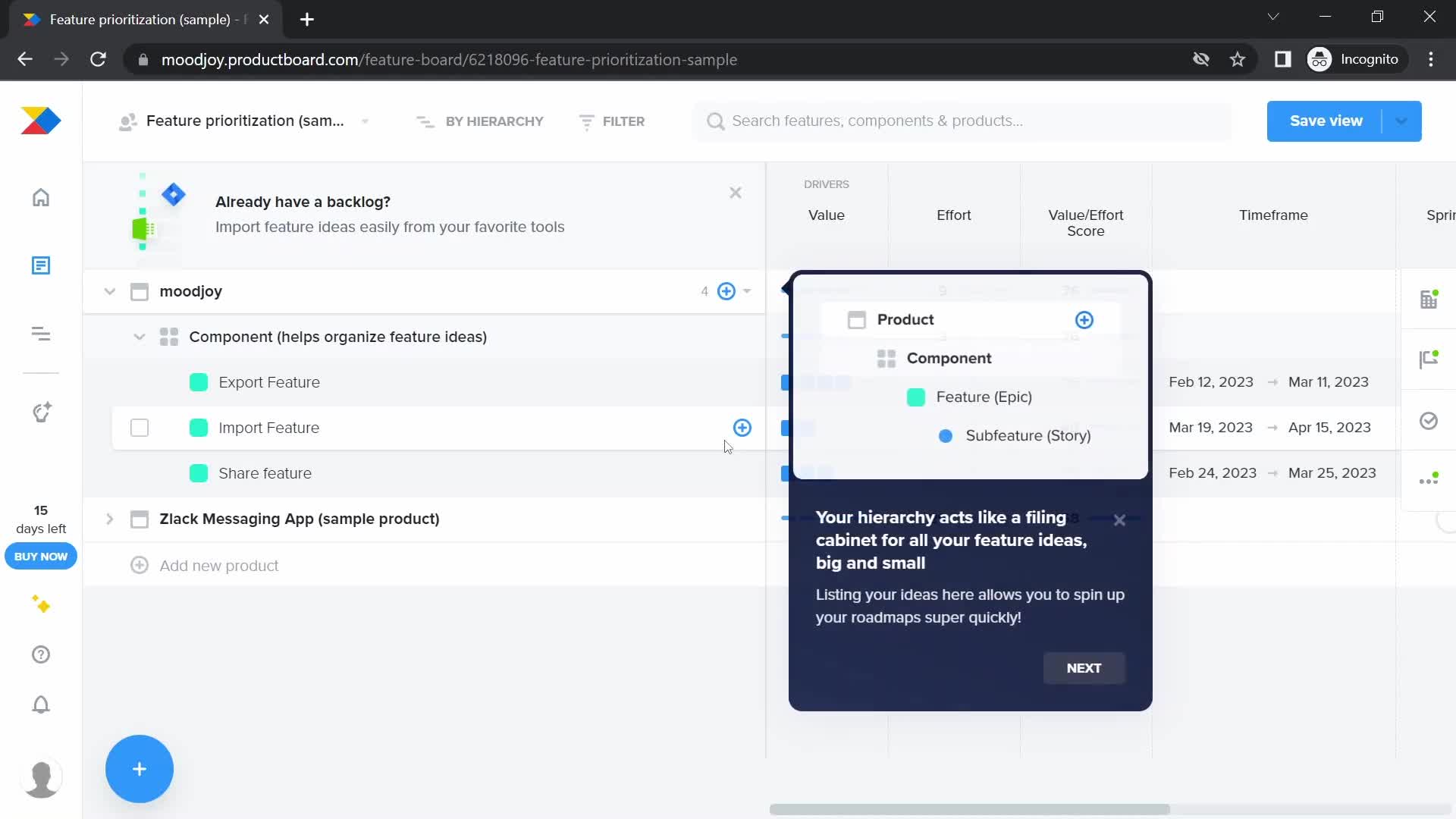Viewport: 1456px width, 819px height.
Task: Go back in browser history
Action: tap(25, 59)
